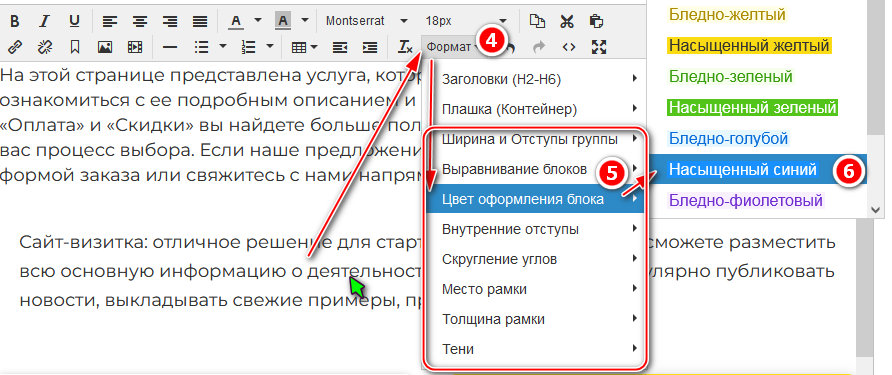Paste with the clipboard icon
The height and width of the screenshot is (375, 892).
[x=596, y=22]
